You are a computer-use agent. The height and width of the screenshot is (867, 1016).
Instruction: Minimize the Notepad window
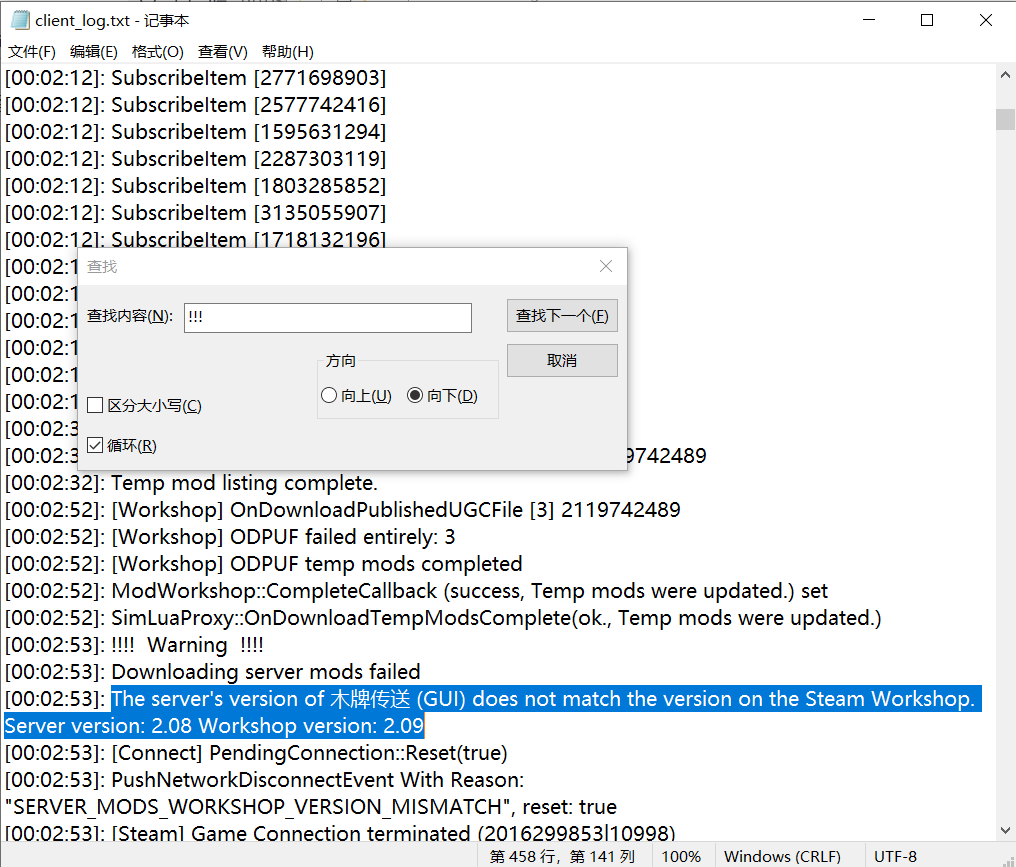point(869,20)
